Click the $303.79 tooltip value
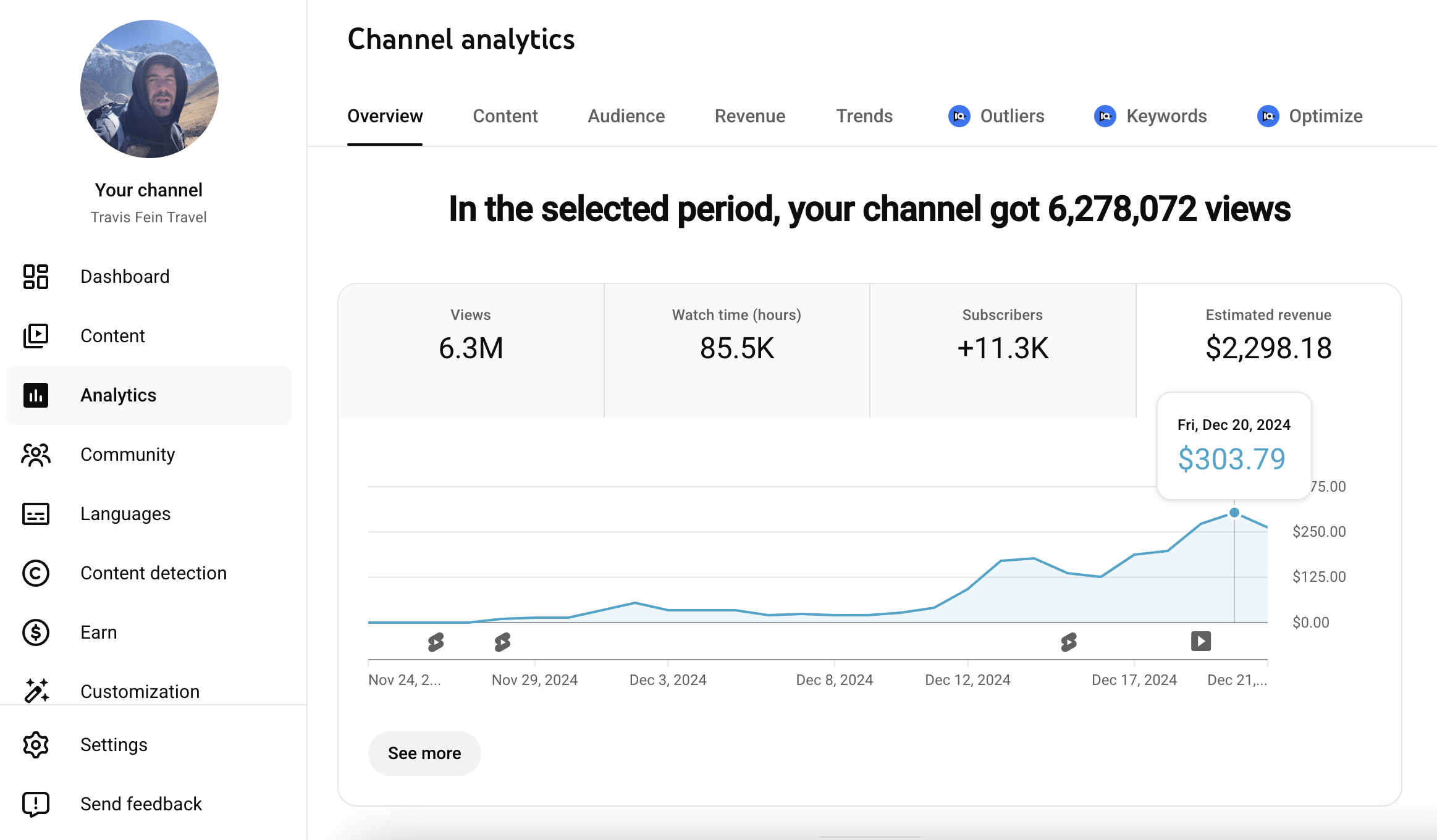The image size is (1437, 840). pos(1232,460)
